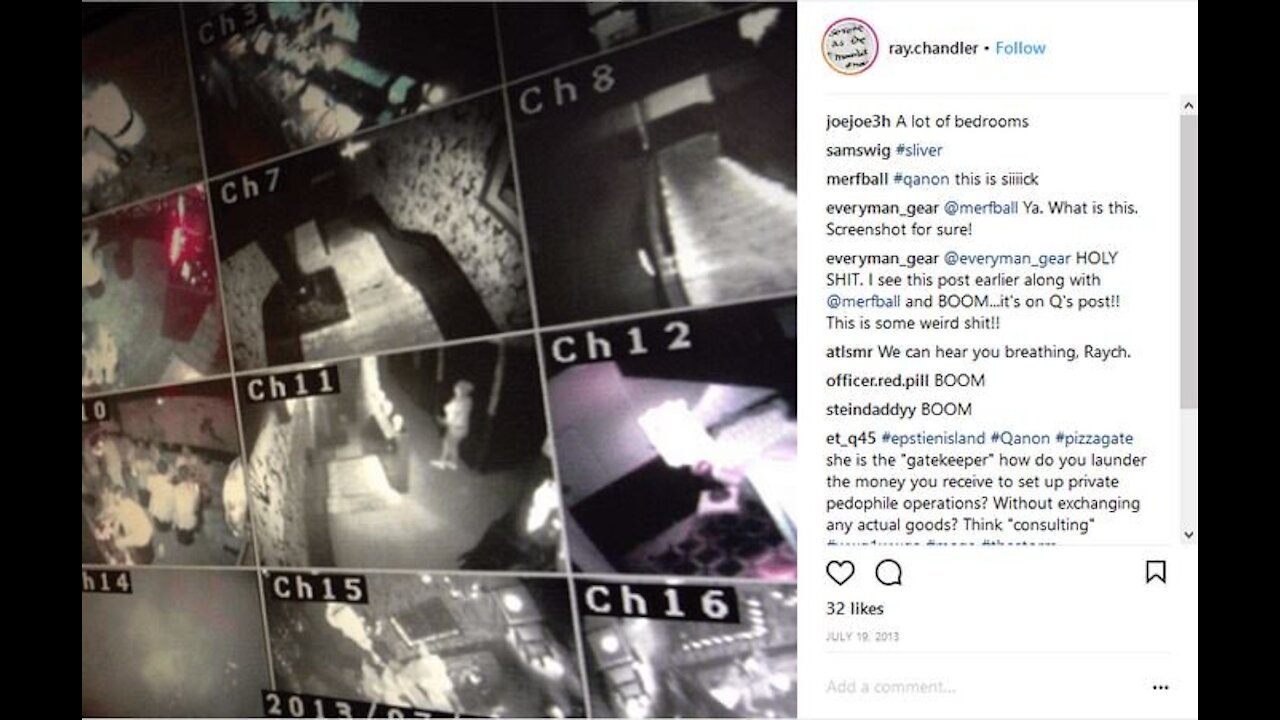This screenshot has width=1280, height=720.
Task: Click the scrollbar down arrow in comments
Action: pos(1188,535)
